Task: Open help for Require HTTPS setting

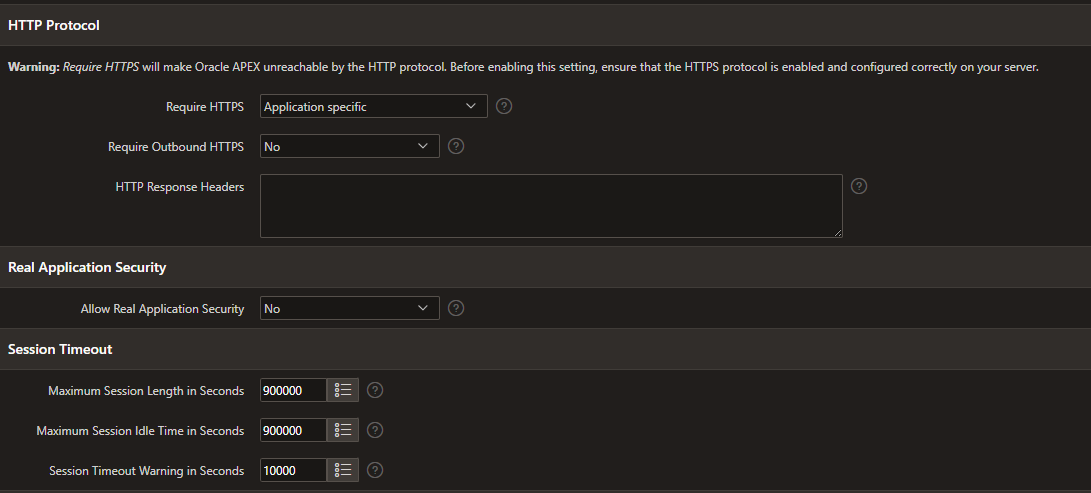Action: coord(504,106)
